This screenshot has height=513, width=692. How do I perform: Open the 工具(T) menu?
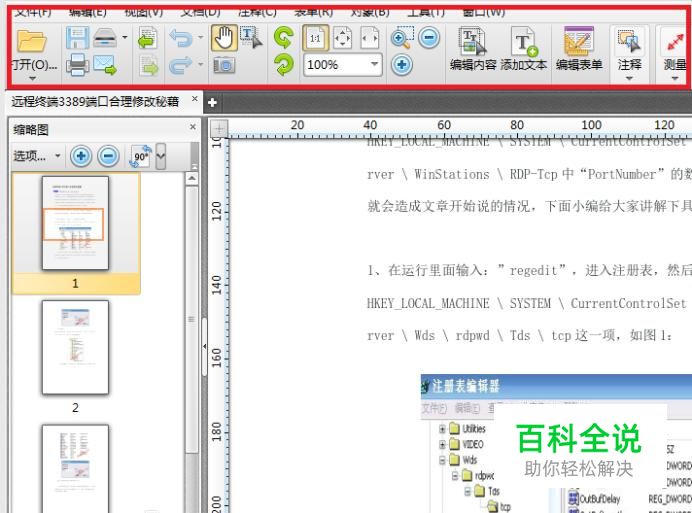[426, 12]
